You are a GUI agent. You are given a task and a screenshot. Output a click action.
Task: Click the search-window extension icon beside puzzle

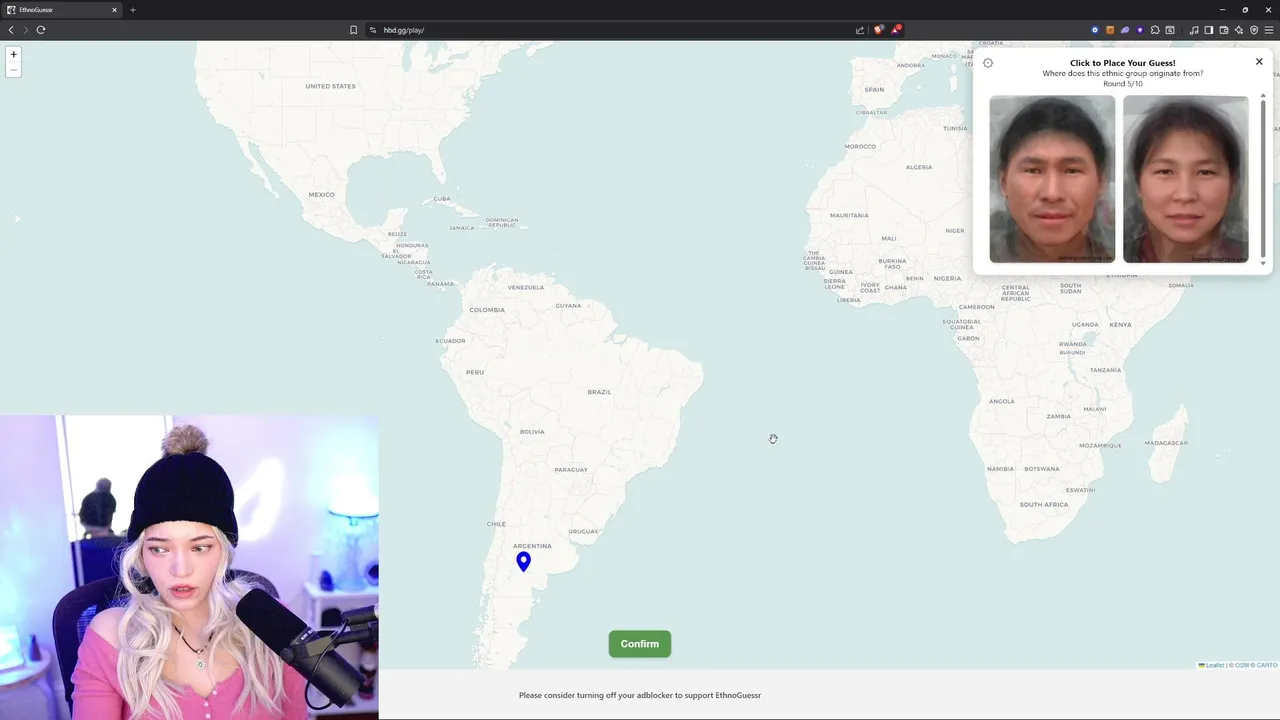(1170, 30)
